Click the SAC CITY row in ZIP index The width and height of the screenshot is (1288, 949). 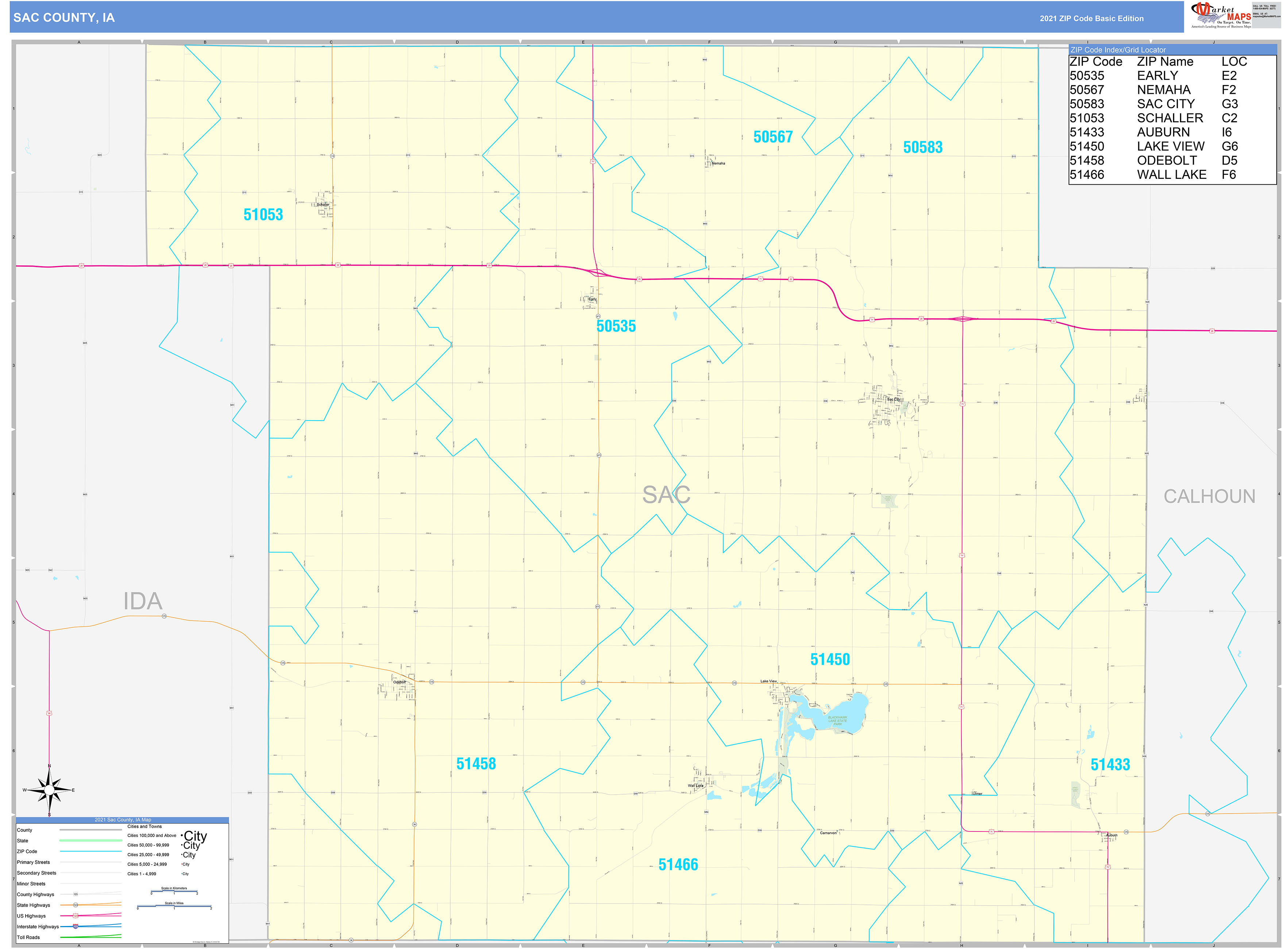[x=1165, y=104]
